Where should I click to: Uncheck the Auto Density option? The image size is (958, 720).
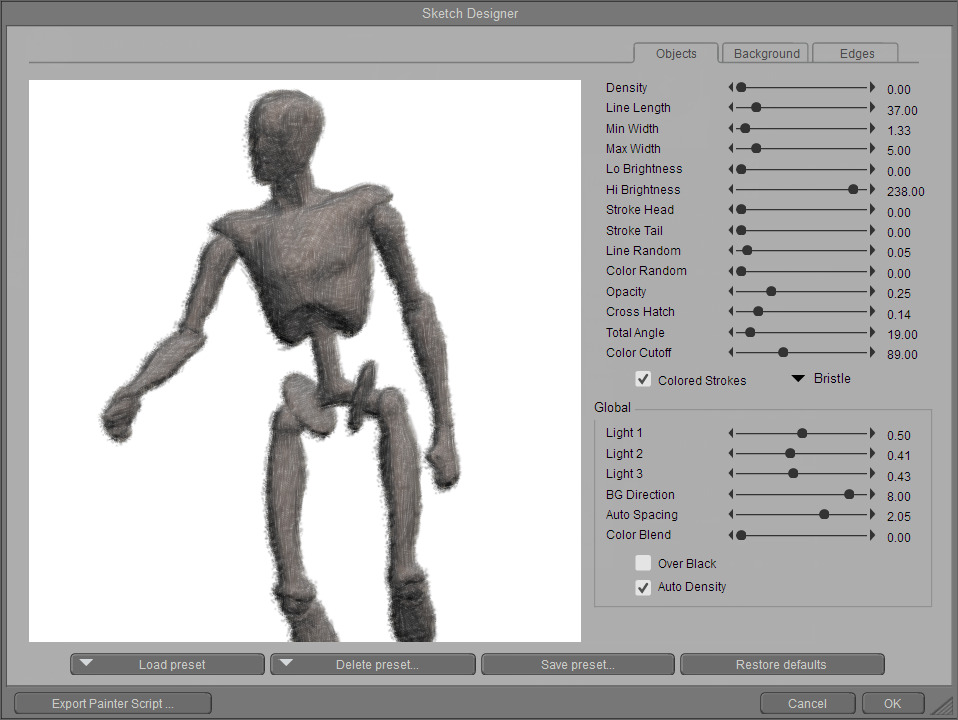click(x=643, y=587)
